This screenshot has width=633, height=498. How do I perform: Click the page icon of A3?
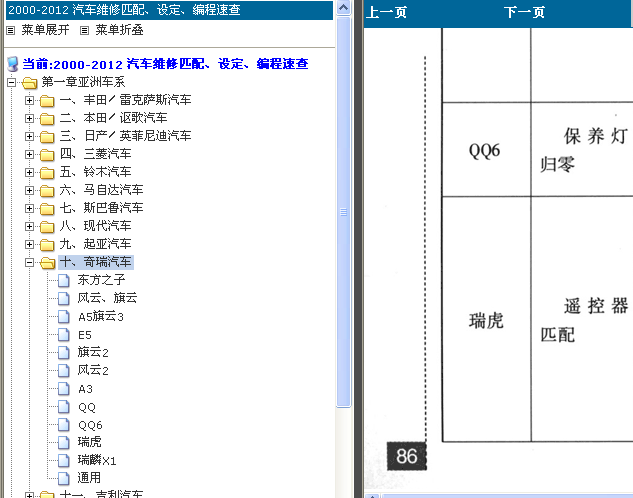64,389
